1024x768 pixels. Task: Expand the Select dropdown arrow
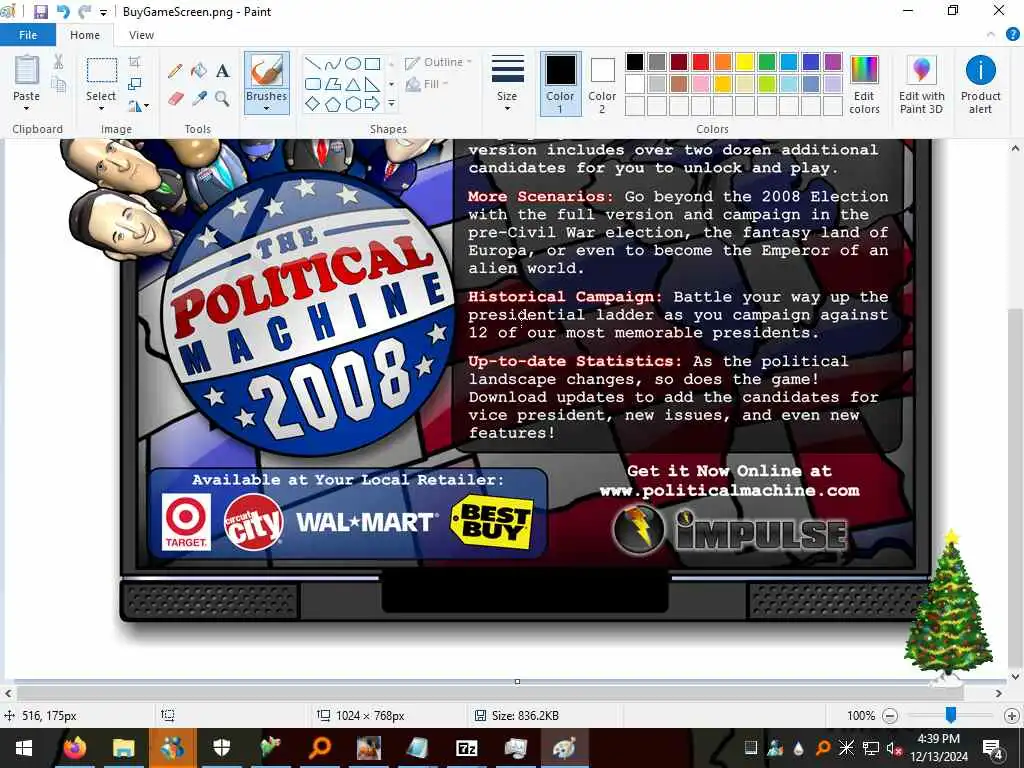[x=101, y=108]
